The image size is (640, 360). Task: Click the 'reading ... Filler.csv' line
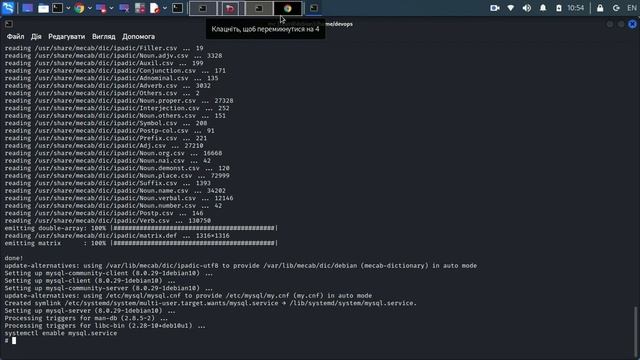pos(104,48)
